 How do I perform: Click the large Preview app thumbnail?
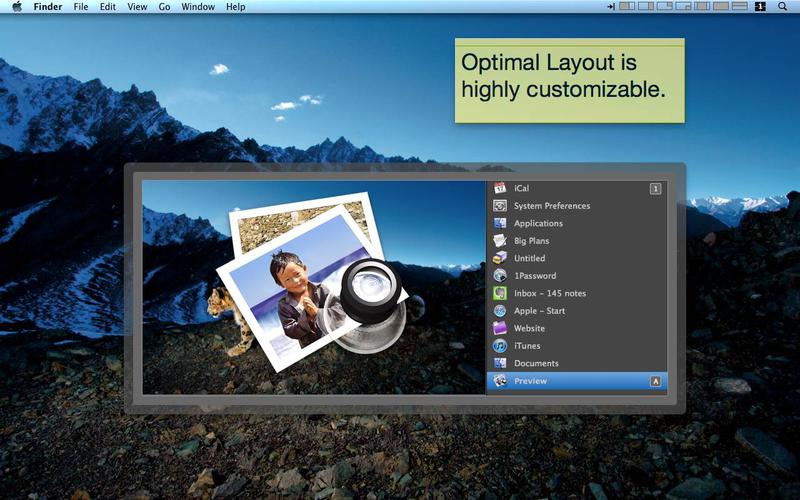click(x=313, y=287)
